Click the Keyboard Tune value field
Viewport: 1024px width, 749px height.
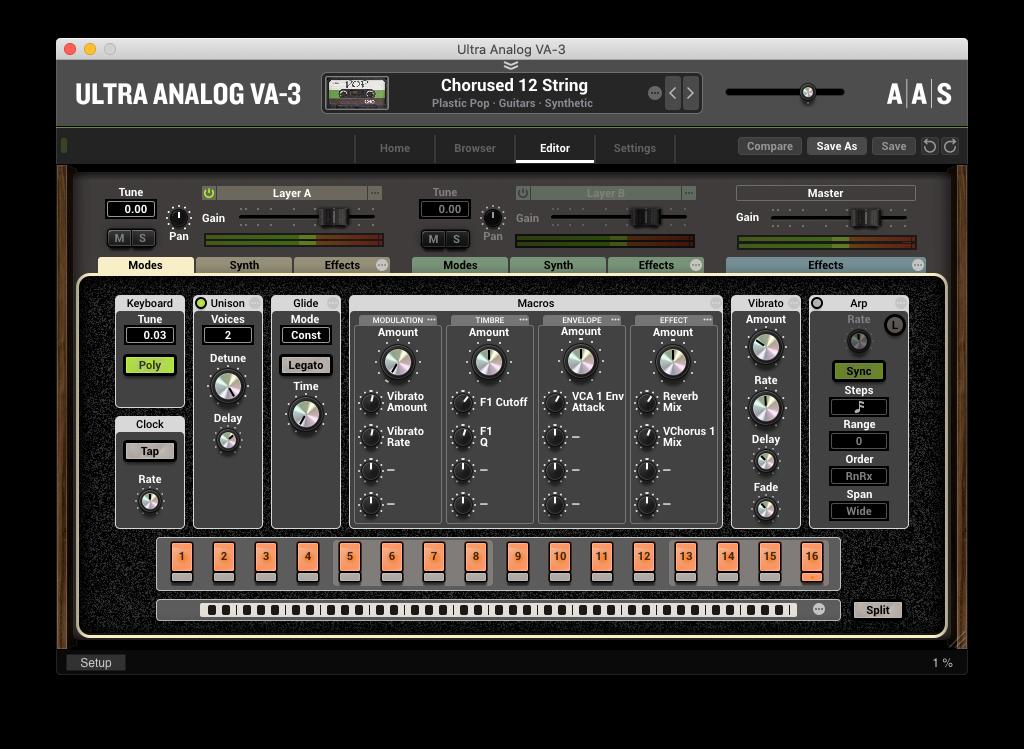(150, 335)
